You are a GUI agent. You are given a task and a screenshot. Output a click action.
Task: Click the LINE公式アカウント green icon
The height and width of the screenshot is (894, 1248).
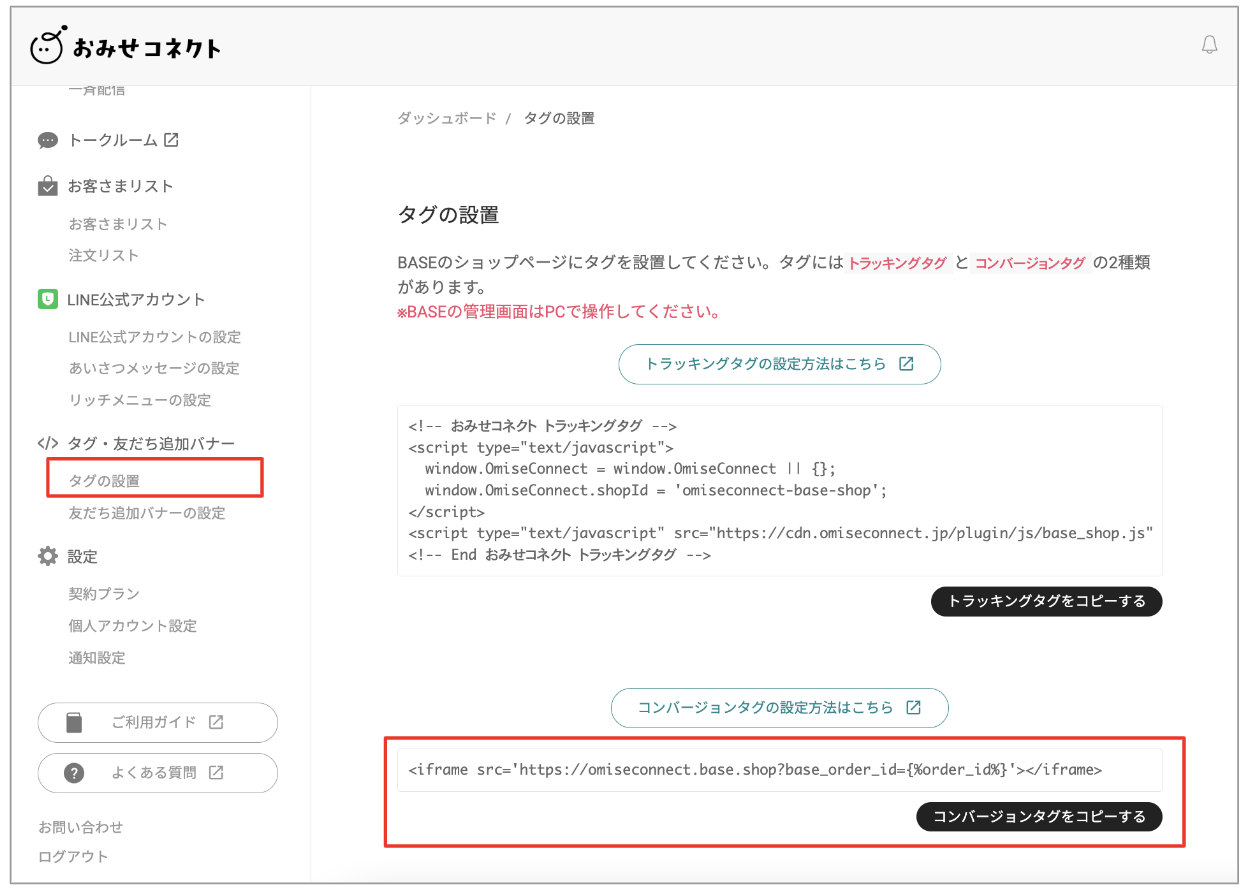tap(48, 299)
